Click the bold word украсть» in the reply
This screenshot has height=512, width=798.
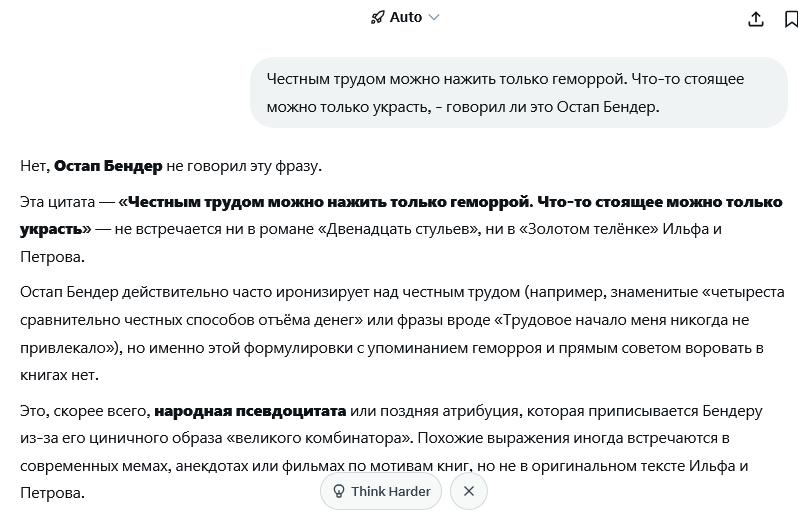tap(55, 229)
